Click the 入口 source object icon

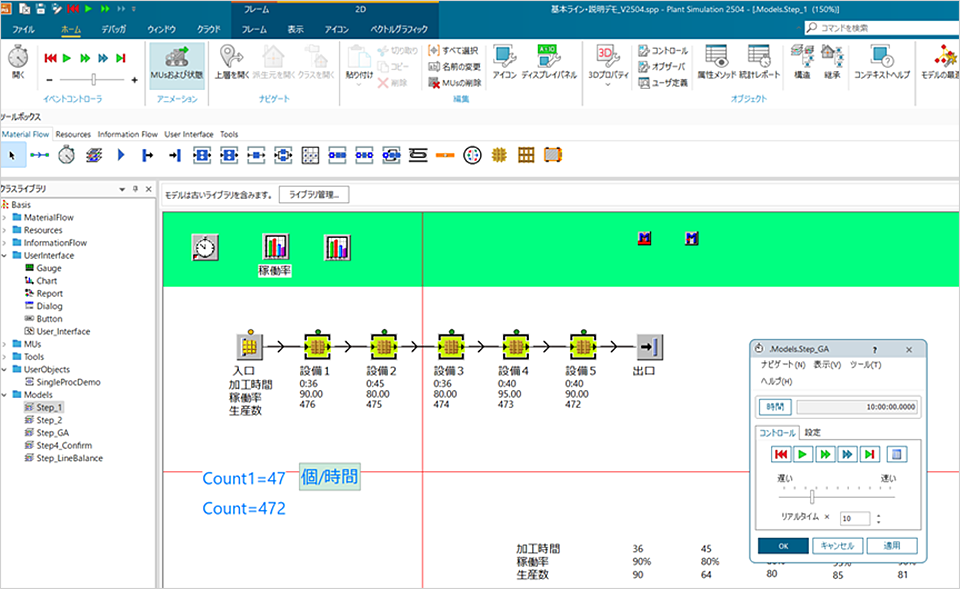tap(248, 347)
